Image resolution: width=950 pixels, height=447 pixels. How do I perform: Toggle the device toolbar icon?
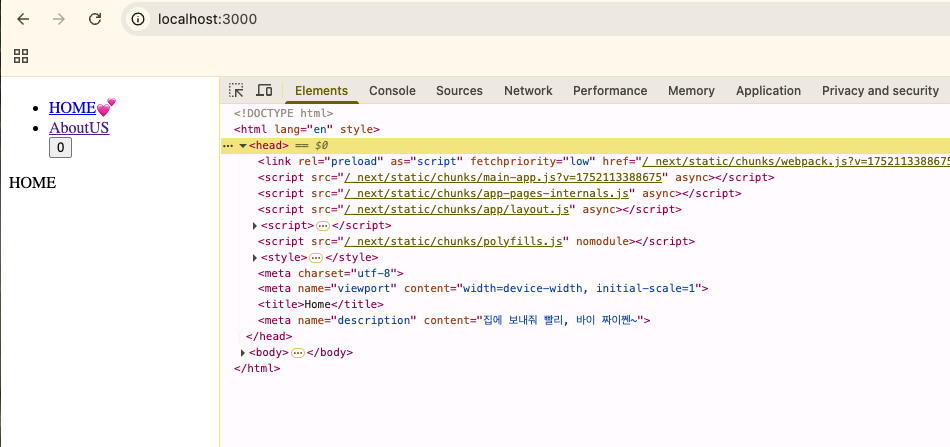tap(264, 91)
